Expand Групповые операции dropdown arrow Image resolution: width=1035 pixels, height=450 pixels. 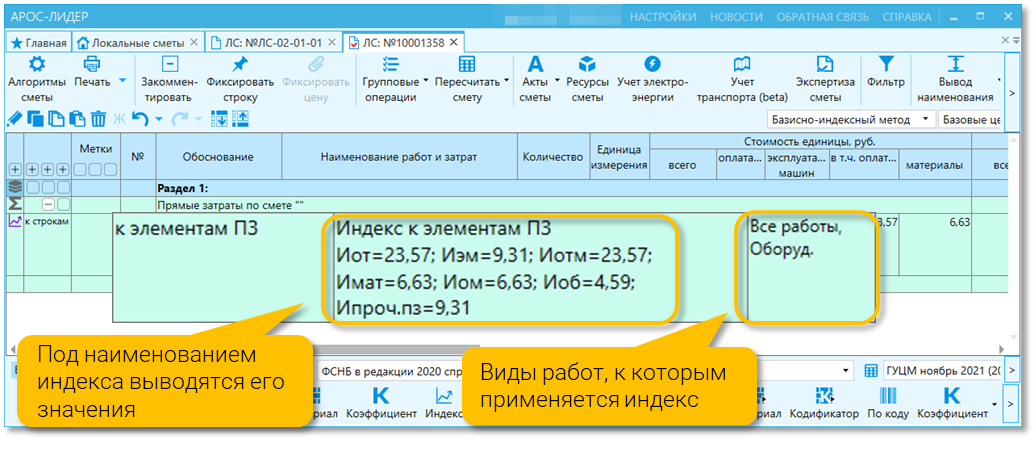(x=426, y=81)
